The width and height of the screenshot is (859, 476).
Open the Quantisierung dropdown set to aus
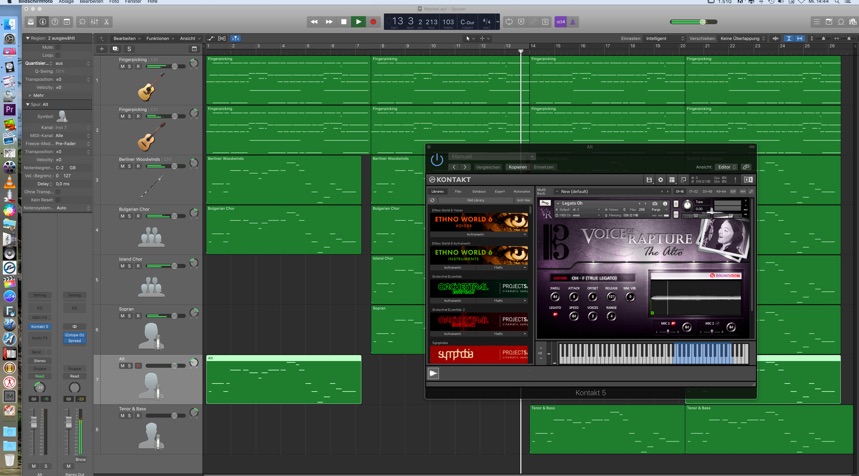pyautogui.click(x=72, y=64)
